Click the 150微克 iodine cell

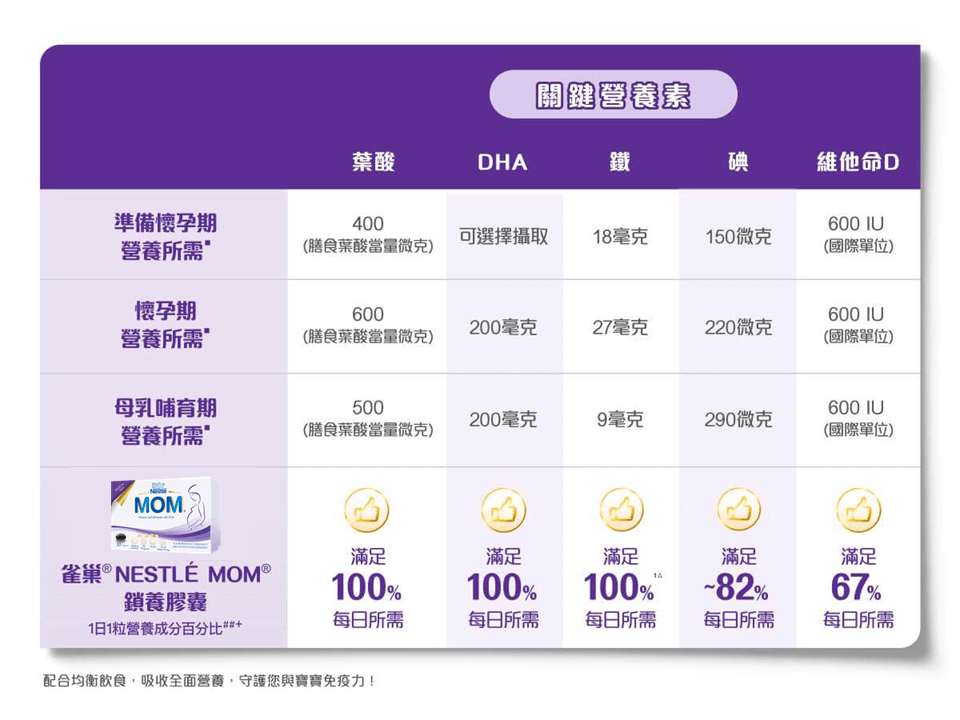(x=738, y=236)
